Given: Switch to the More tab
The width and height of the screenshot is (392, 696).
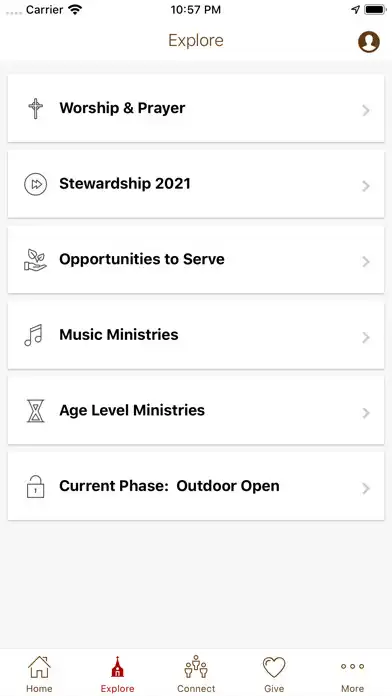Looking at the screenshot, I should 352,673.
